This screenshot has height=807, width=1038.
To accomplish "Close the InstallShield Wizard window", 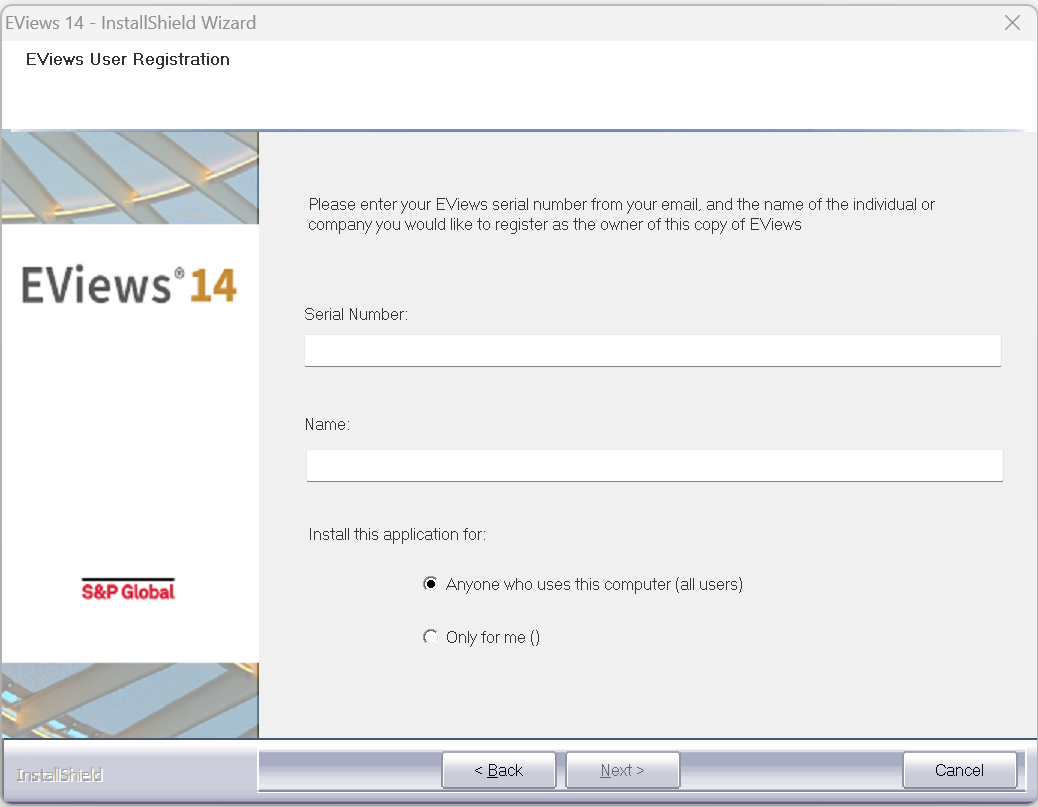I will point(1012,23).
